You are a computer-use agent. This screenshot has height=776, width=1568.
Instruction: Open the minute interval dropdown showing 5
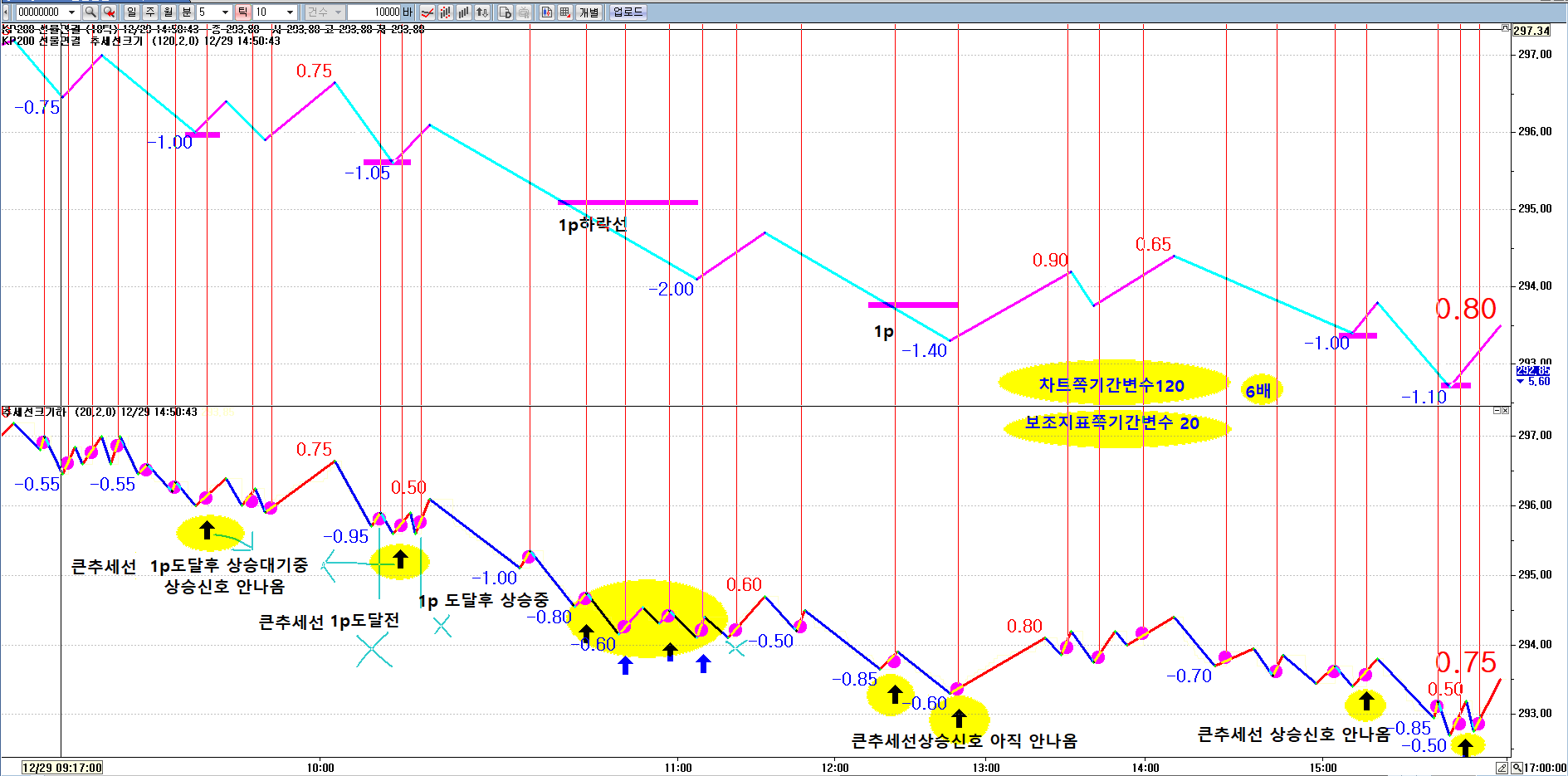pos(225,12)
